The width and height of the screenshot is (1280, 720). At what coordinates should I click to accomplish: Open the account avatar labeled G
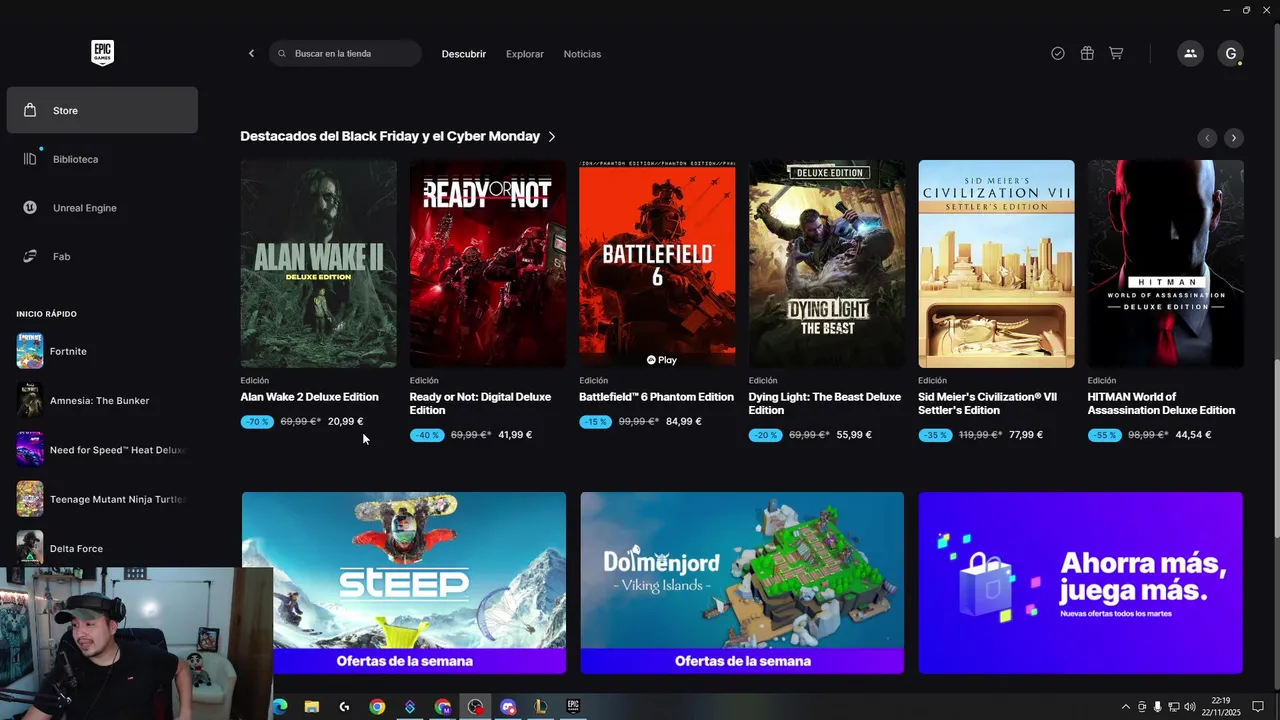[x=1231, y=54]
